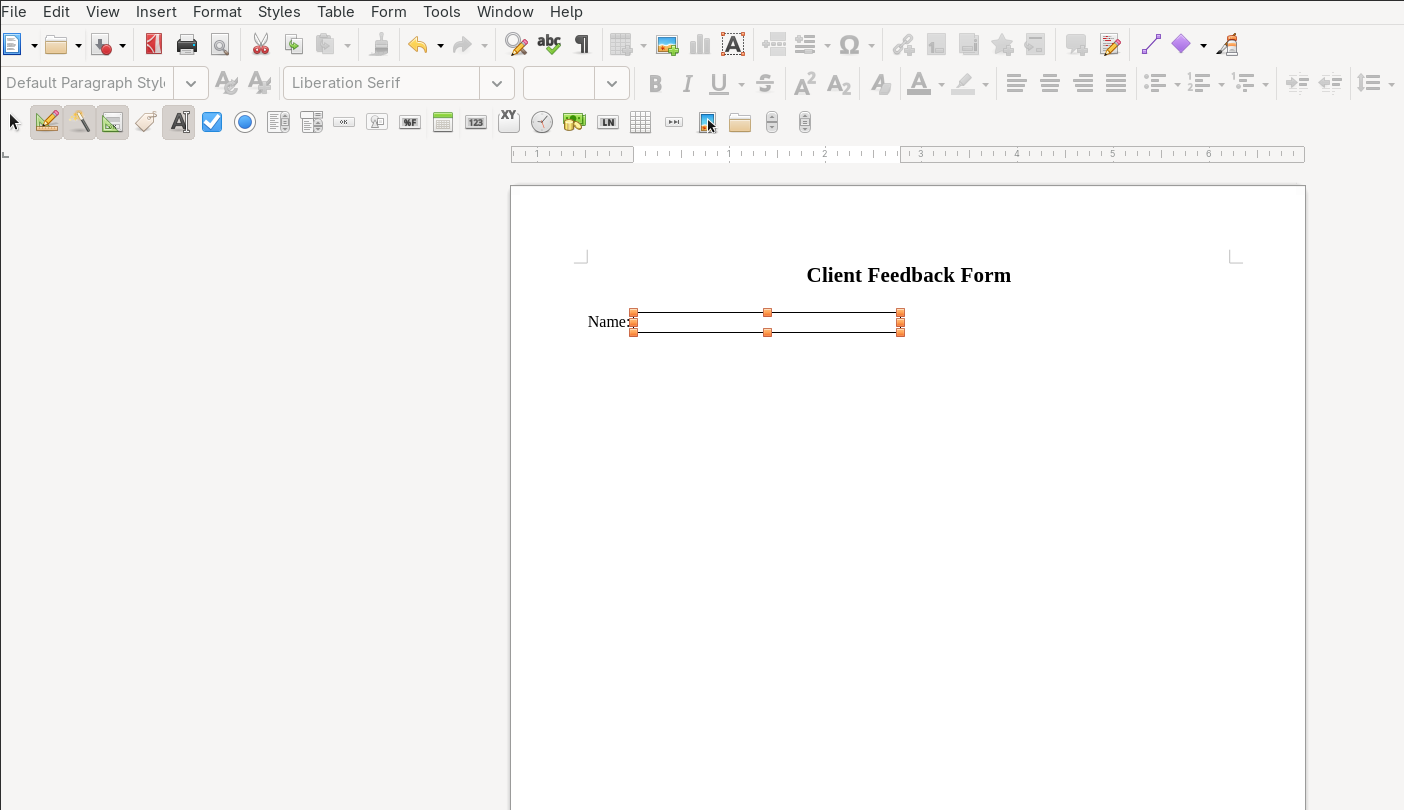Expand the Line Spacing dropdown
This screenshot has height=810, width=1404.
1391,84
